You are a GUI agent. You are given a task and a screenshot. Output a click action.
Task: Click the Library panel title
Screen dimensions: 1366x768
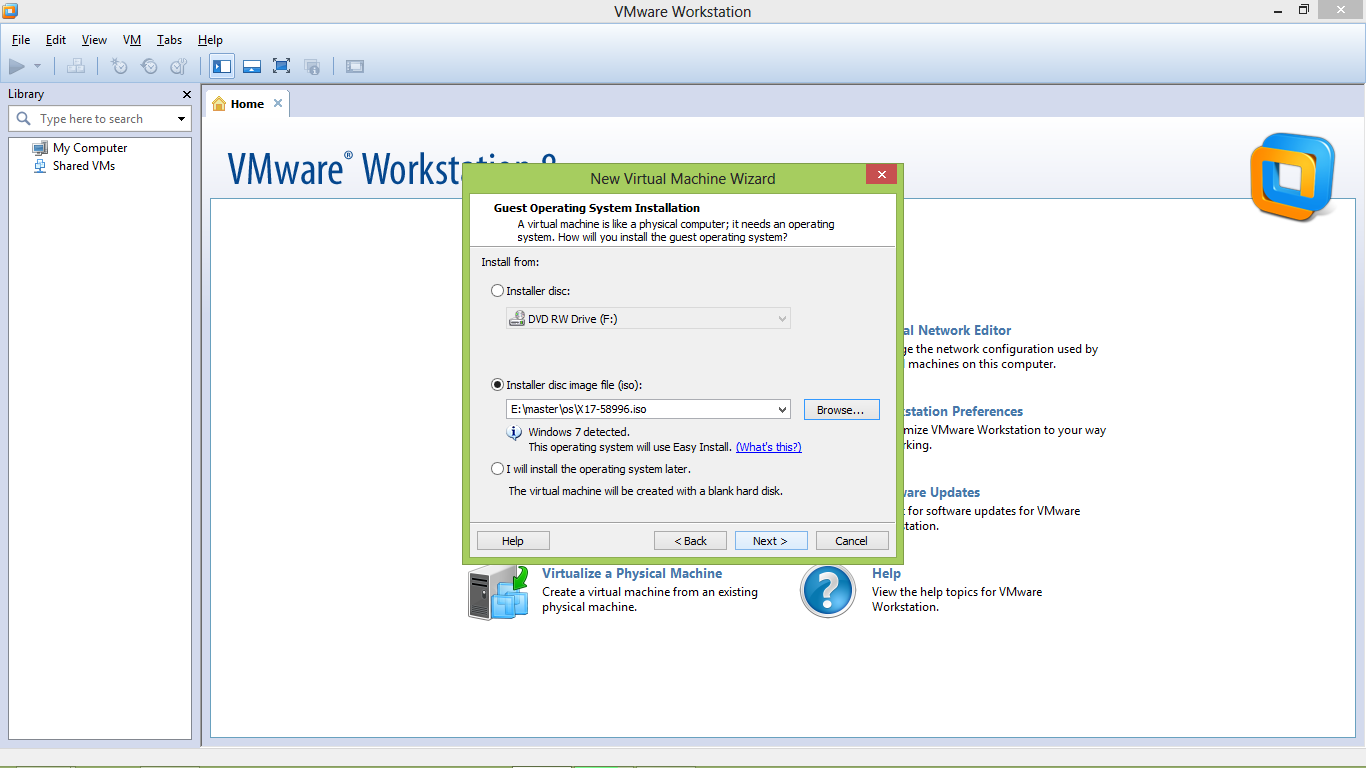click(26, 94)
